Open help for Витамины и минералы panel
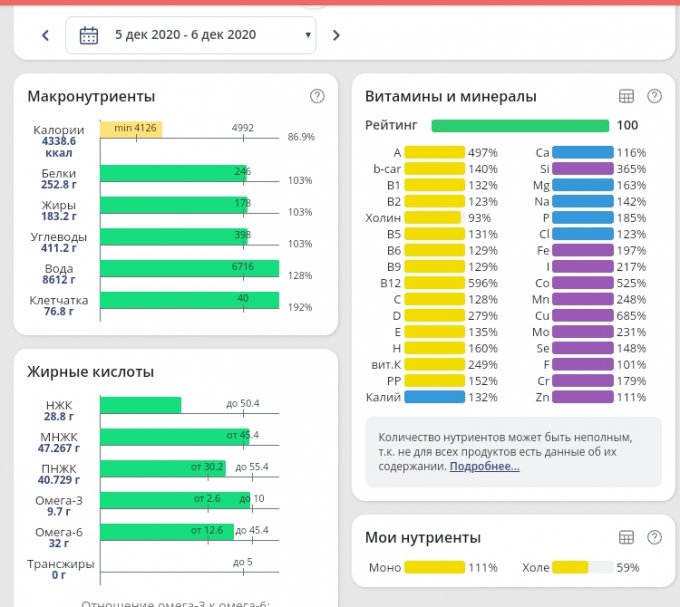Image resolution: width=680 pixels, height=607 pixels. click(655, 96)
